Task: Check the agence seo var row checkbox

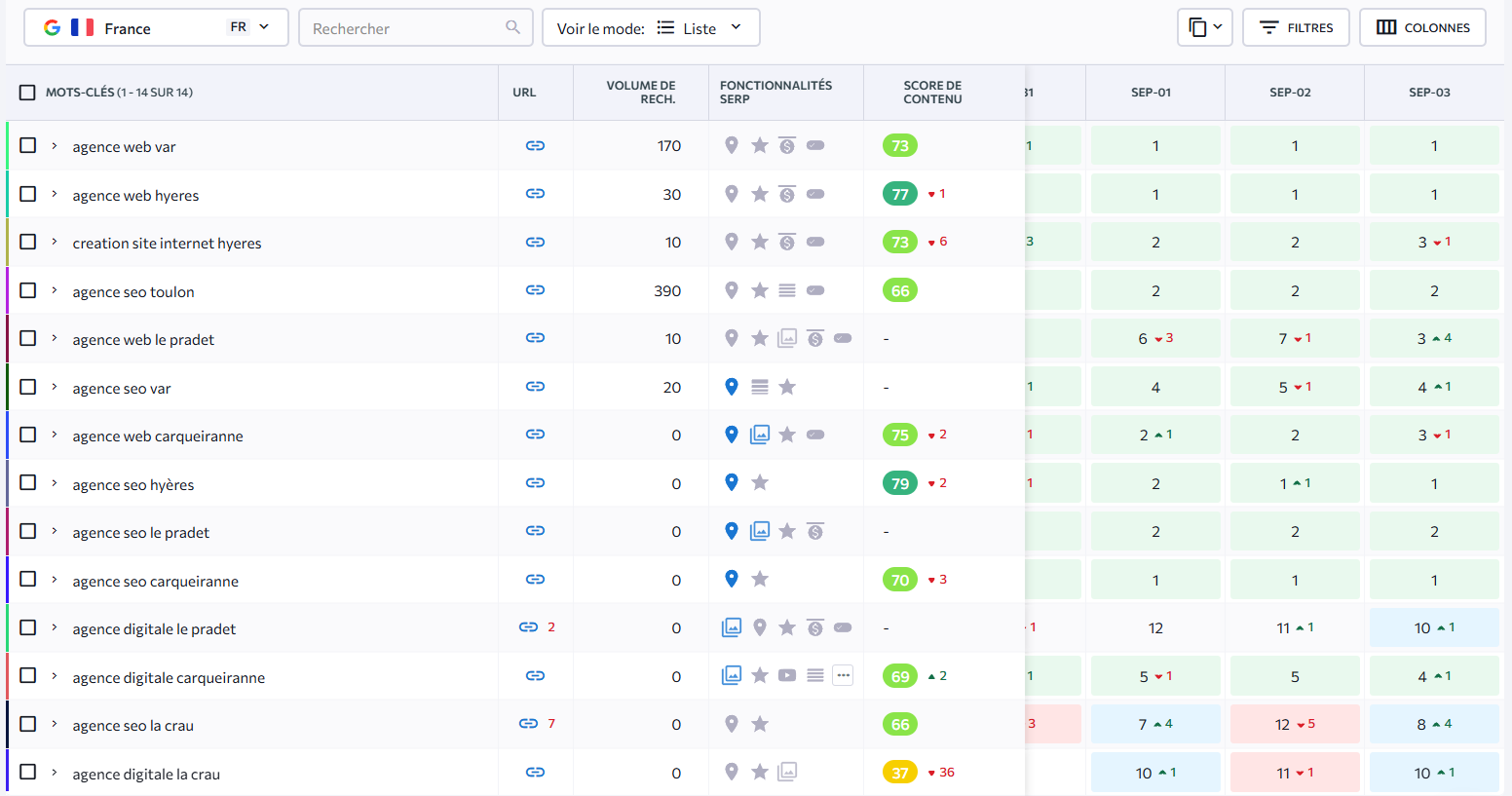Action: coord(28,387)
